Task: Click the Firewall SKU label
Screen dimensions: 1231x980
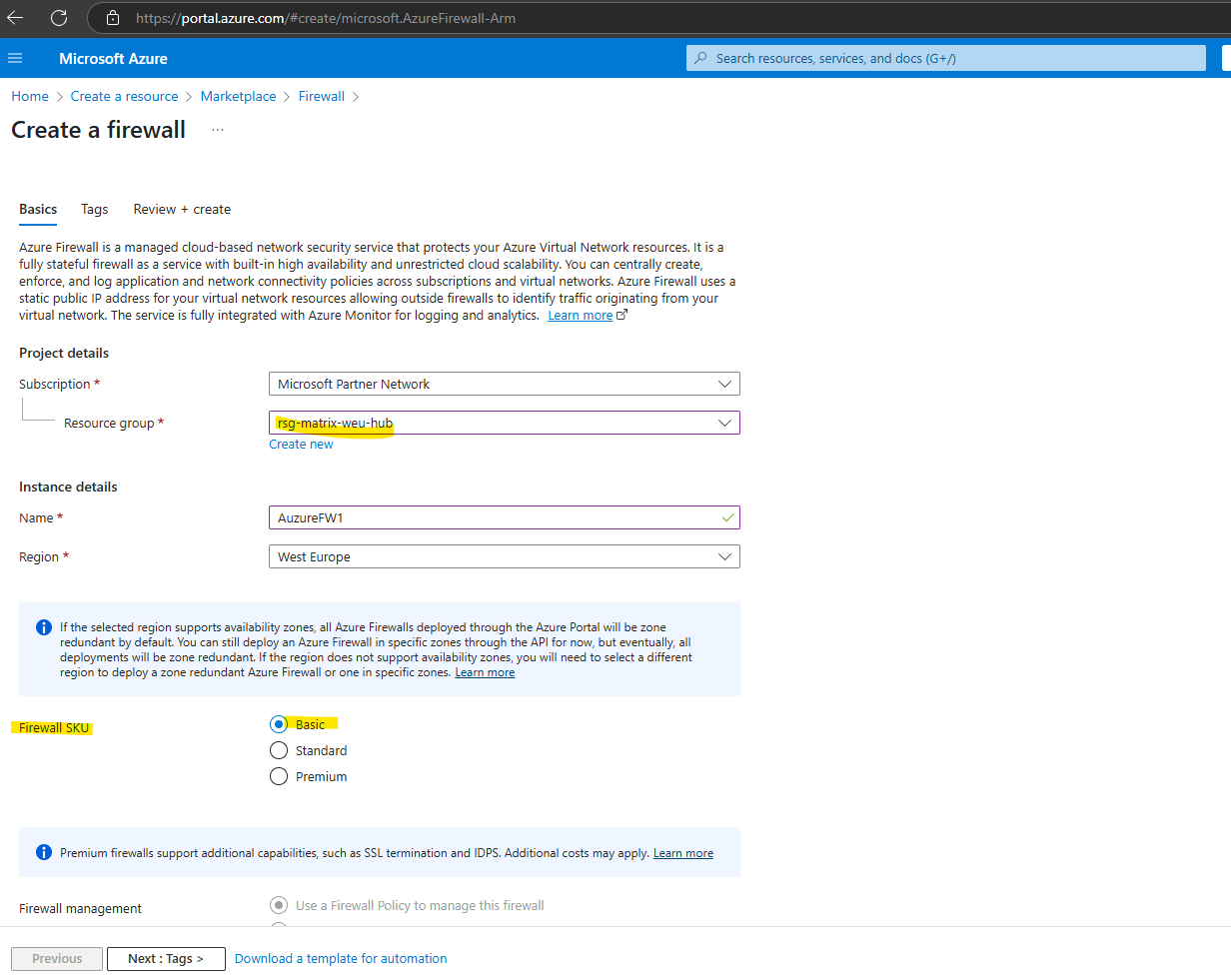Action: (54, 727)
